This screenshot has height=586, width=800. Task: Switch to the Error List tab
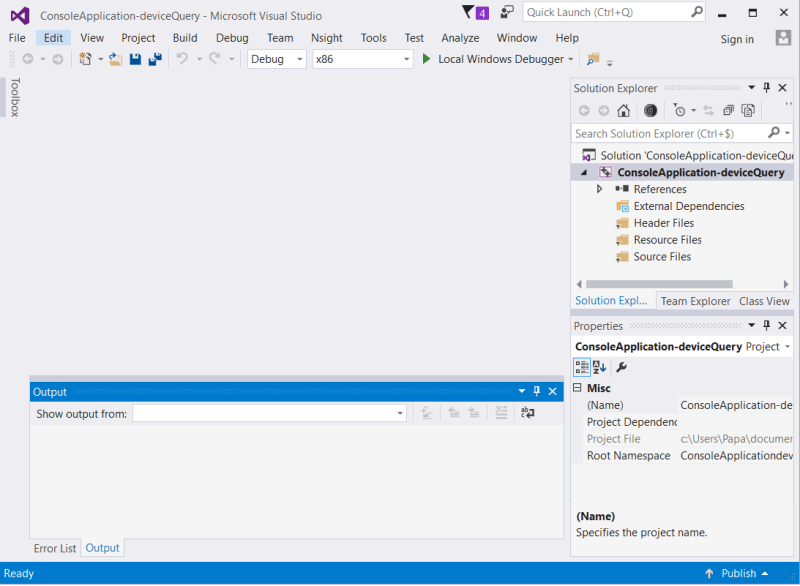tap(55, 548)
